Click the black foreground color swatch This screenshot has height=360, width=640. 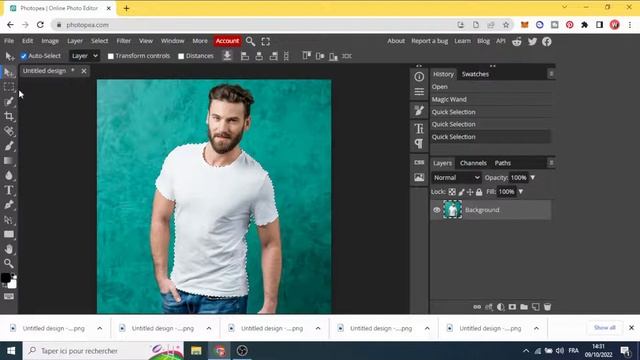(x=6, y=278)
